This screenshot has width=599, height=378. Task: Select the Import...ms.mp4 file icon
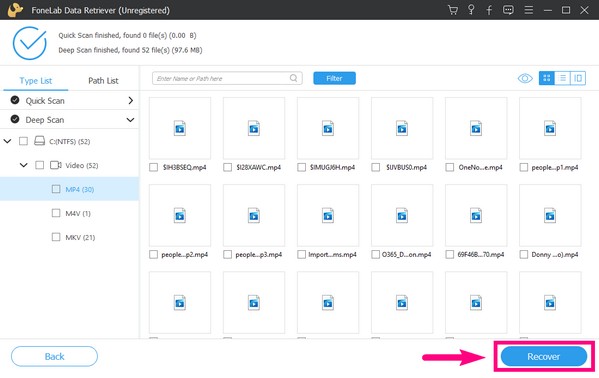click(328, 216)
